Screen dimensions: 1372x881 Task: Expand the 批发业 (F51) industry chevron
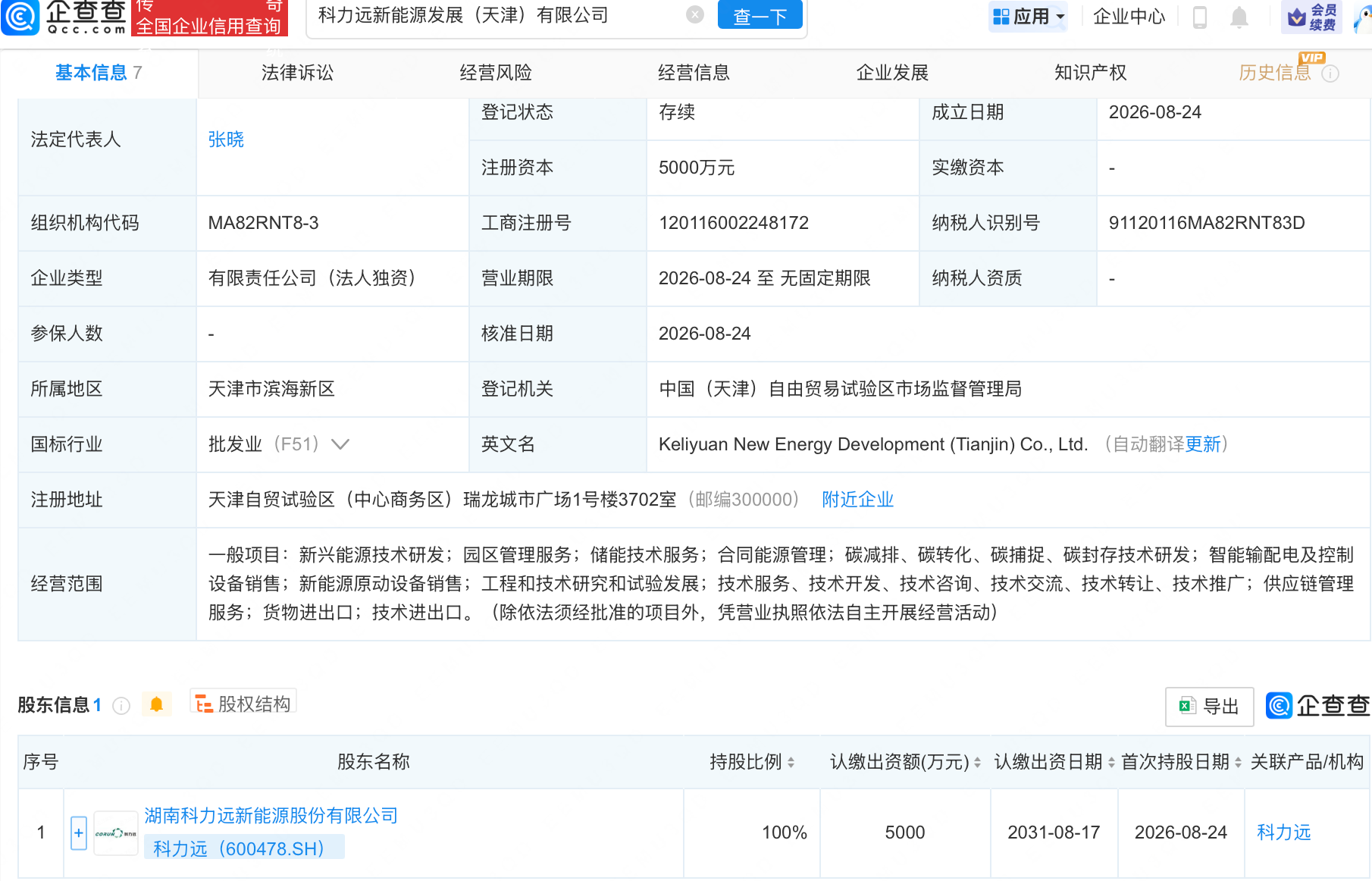coord(340,444)
